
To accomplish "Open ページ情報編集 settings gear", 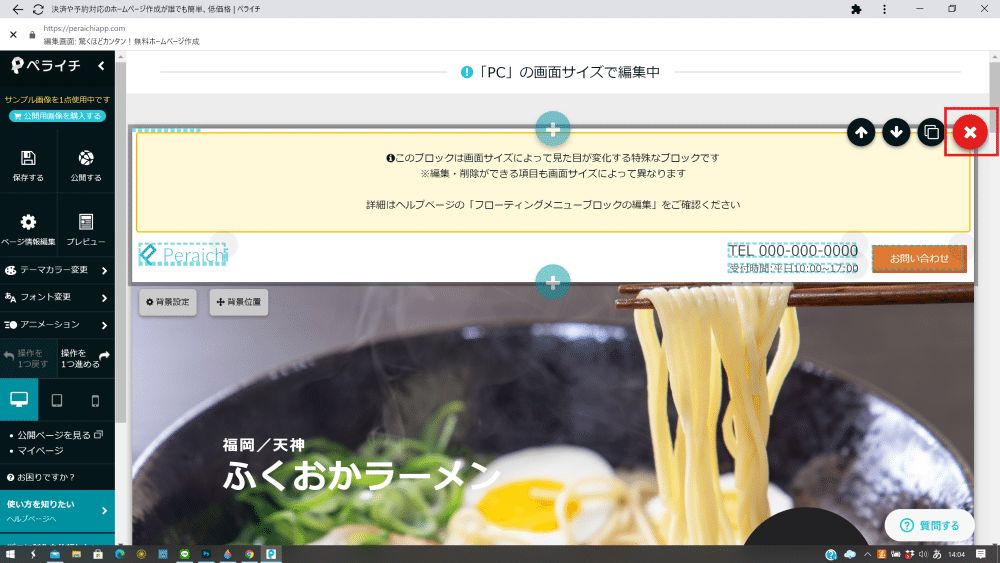I will pos(28,230).
